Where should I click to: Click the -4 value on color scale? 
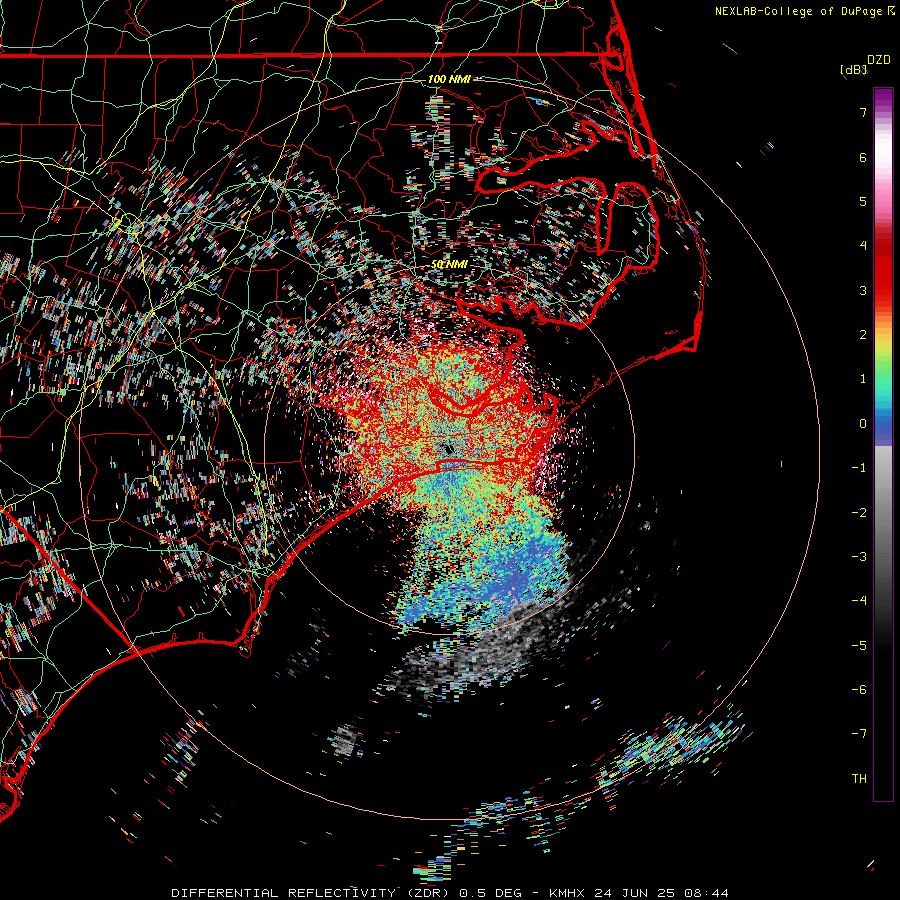(859, 601)
